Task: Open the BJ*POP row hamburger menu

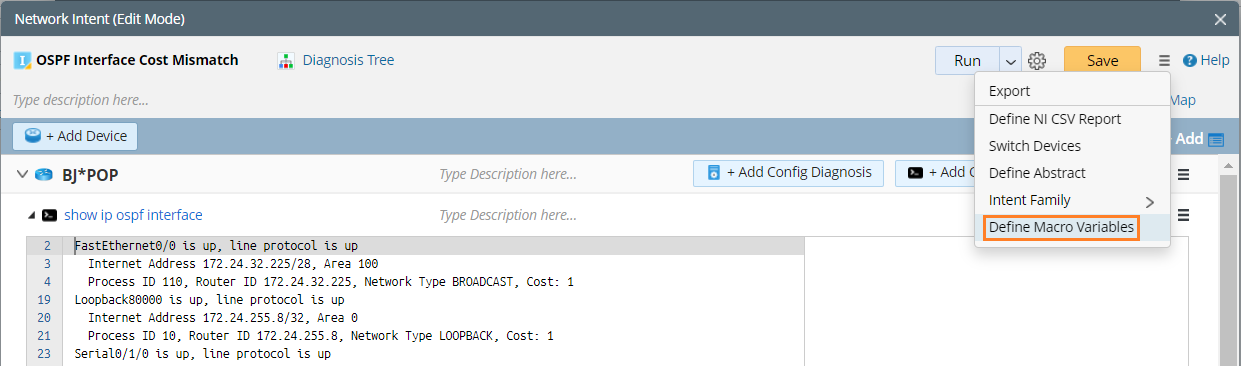Action: (1183, 174)
